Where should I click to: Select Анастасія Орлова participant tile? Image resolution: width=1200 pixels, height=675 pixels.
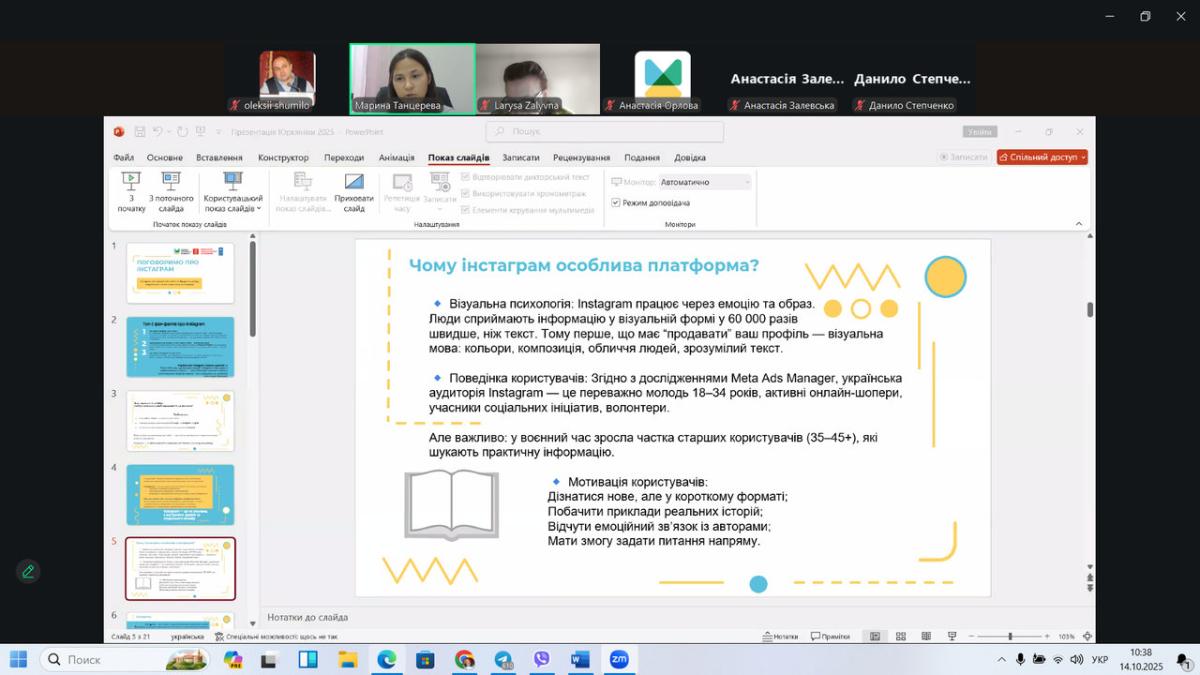[x=662, y=80]
